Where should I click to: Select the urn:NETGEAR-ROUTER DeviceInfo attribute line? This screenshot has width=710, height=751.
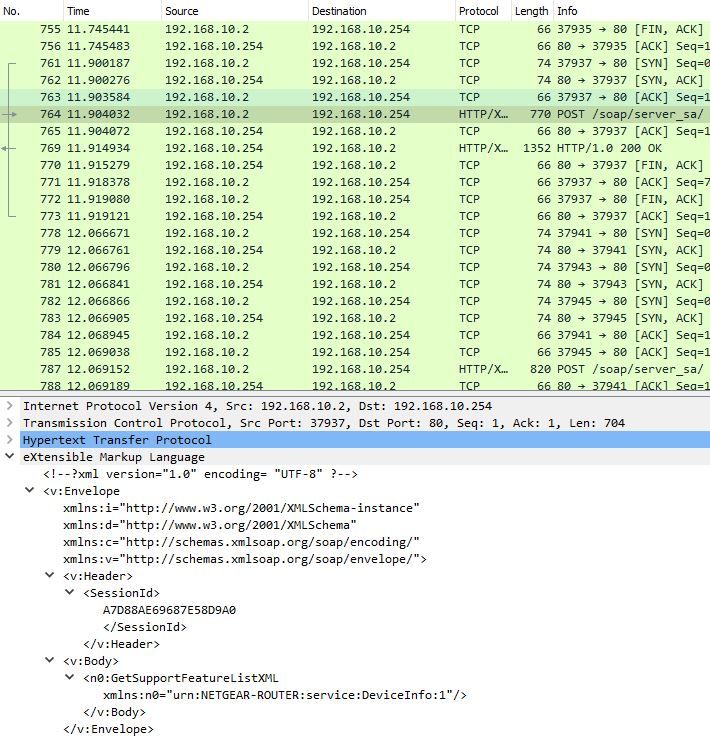coord(285,695)
